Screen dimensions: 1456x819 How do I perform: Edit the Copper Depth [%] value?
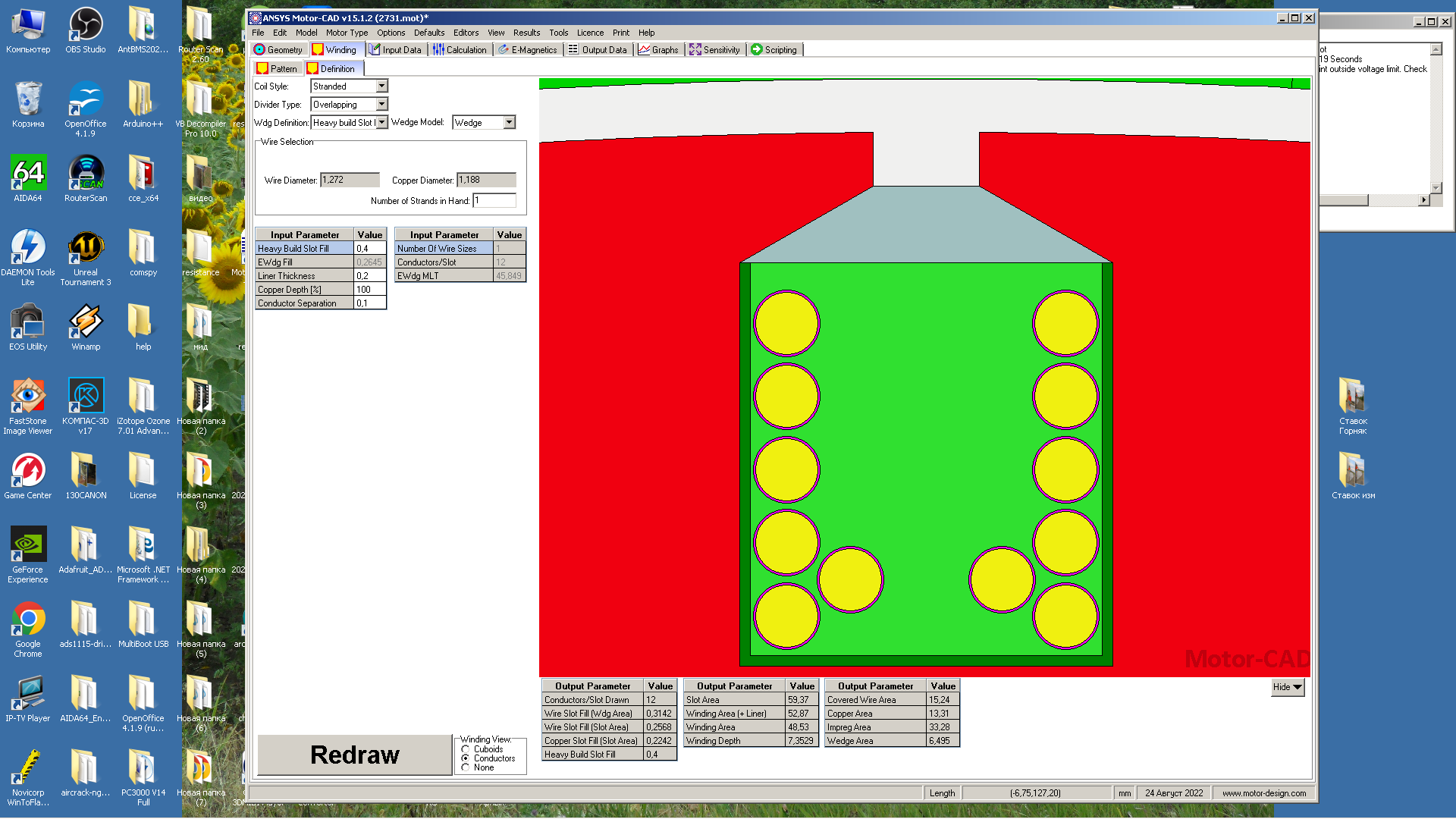point(370,290)
